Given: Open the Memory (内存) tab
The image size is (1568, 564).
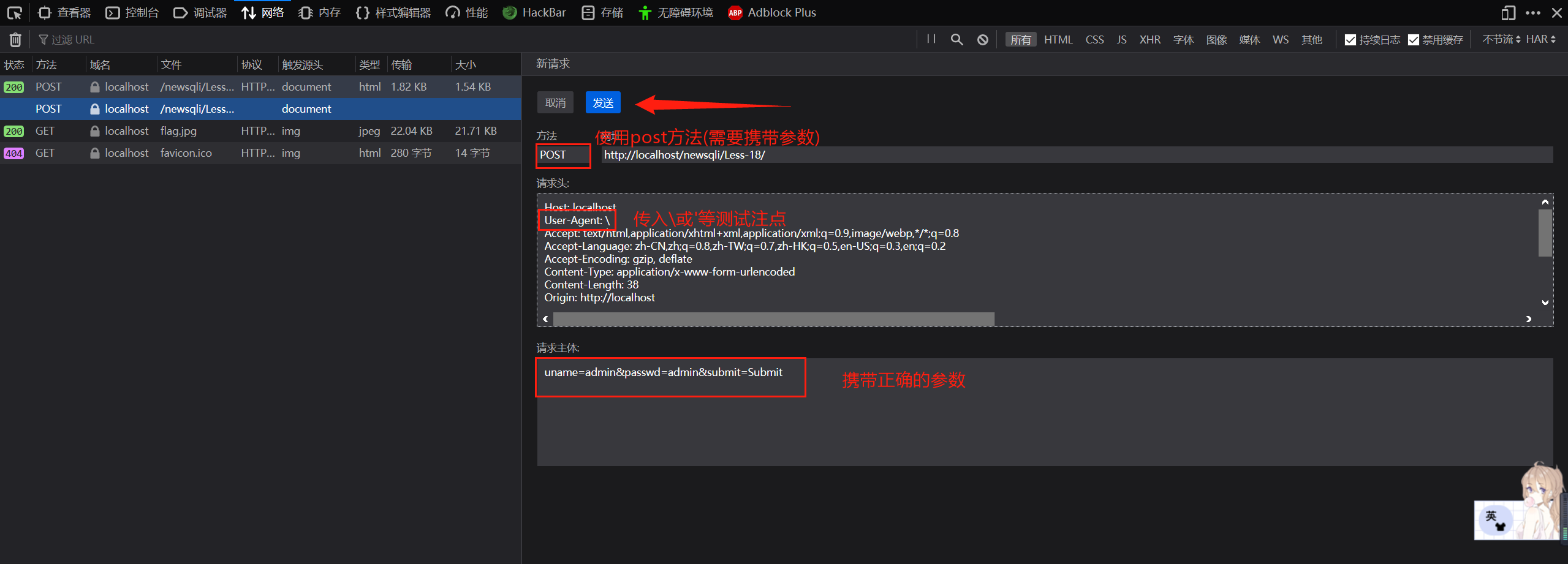Looking at the screenshot, I should tap(320, 13).
